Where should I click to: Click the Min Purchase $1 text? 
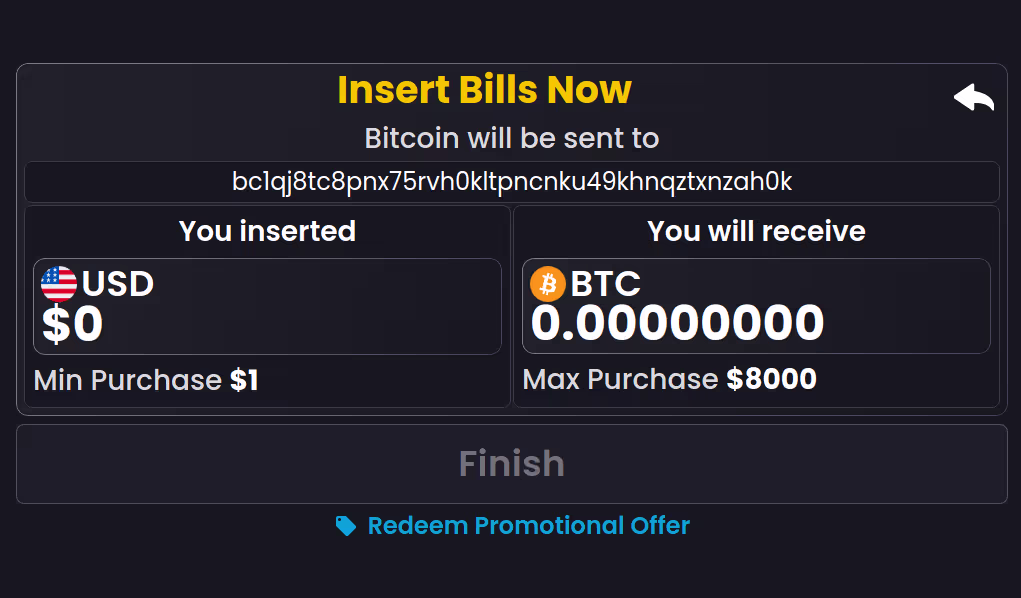(146, 380)
